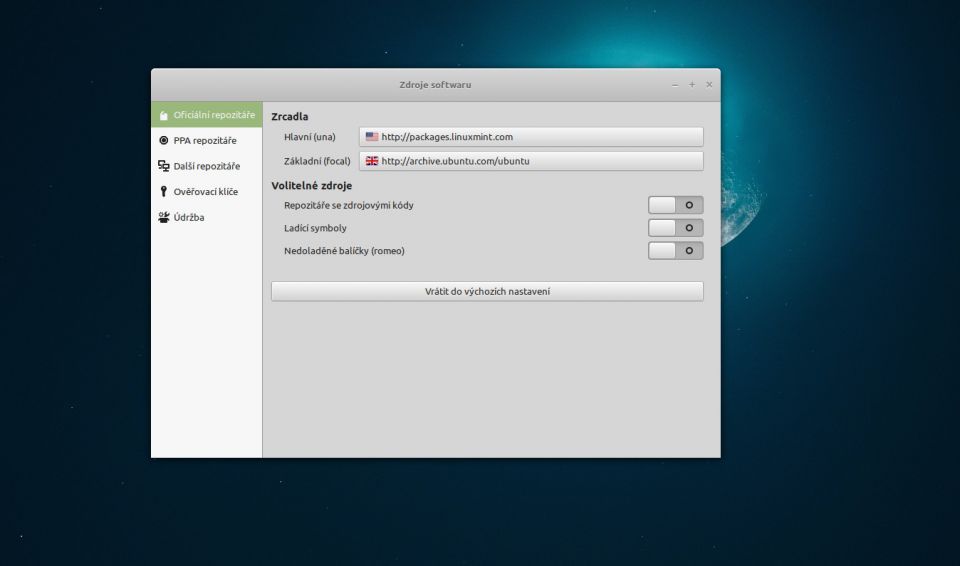
Task: Click the US flag in Hlavní mirror
Action: pos(372,137)
